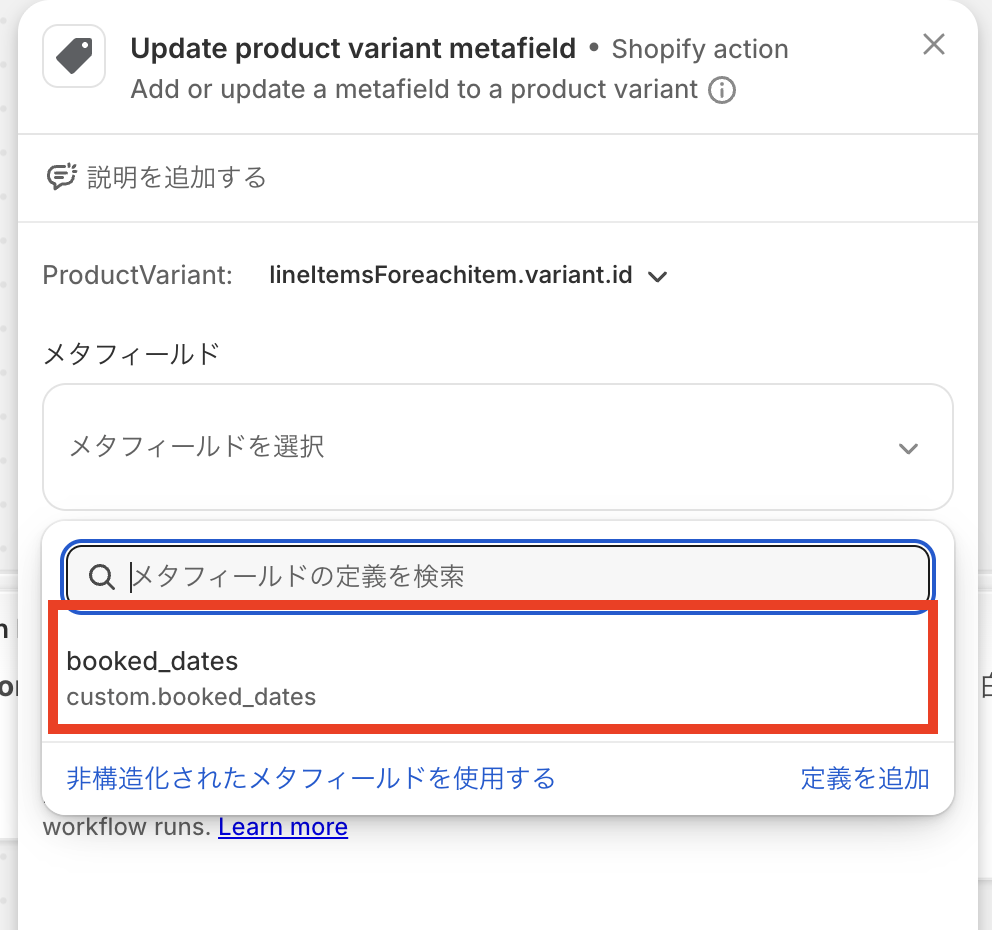Open the メタフィールドを選択 dropdown
Screen dimensions: 992x930
[497, 447]
